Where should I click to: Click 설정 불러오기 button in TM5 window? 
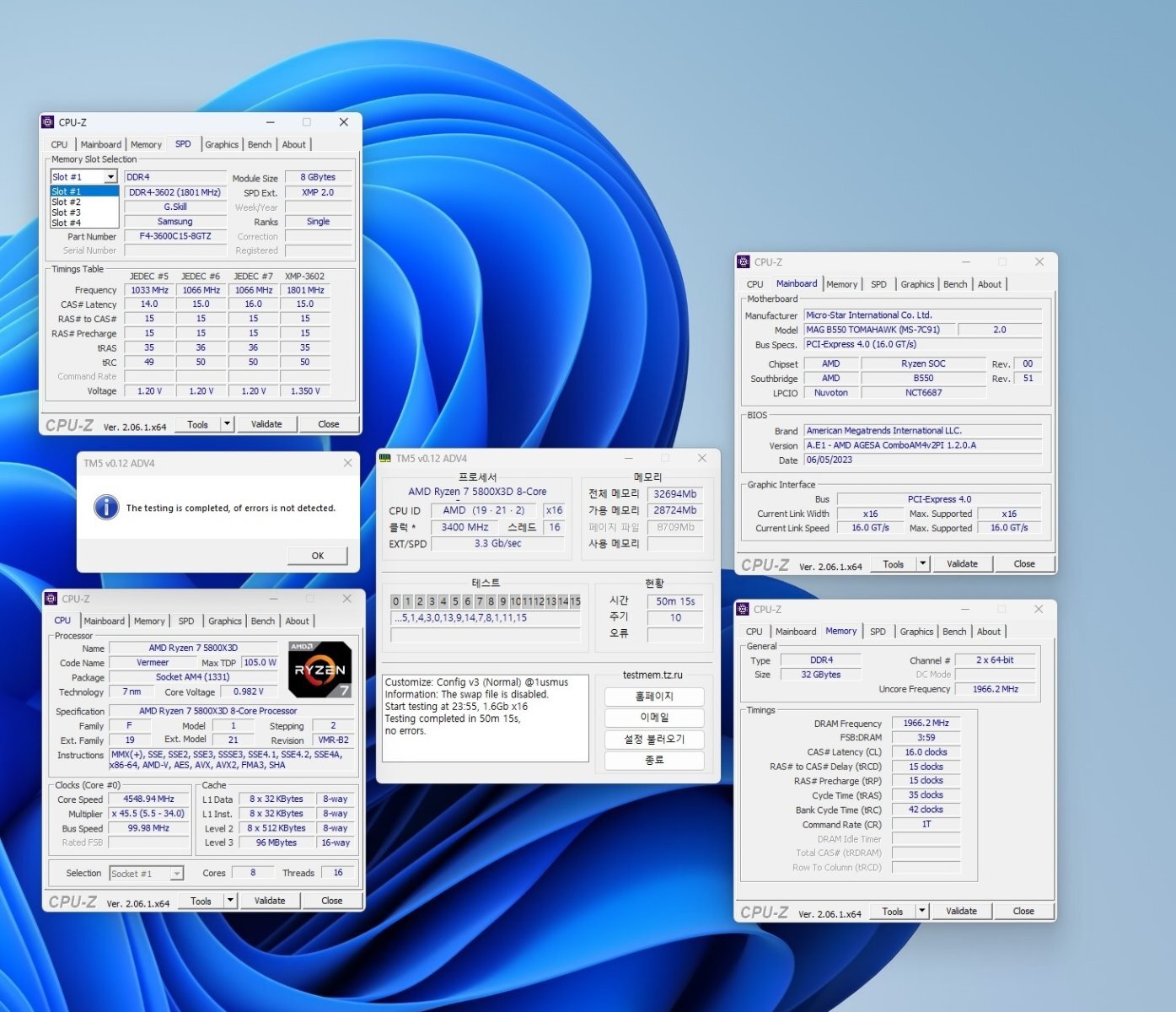click(654, 739)
